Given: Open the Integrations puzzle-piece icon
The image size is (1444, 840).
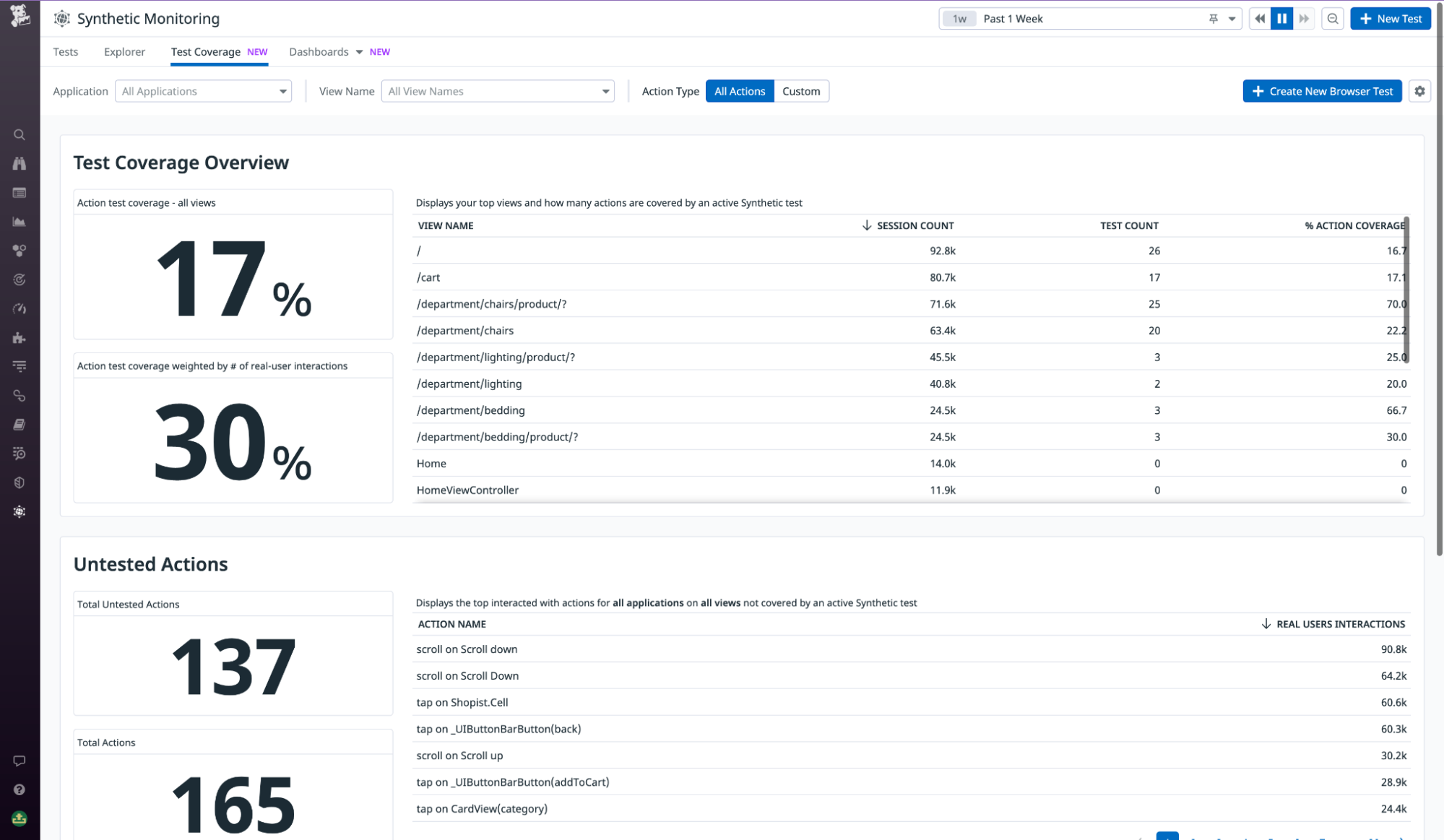Looking at the screenshot, I should pos(19,337).
